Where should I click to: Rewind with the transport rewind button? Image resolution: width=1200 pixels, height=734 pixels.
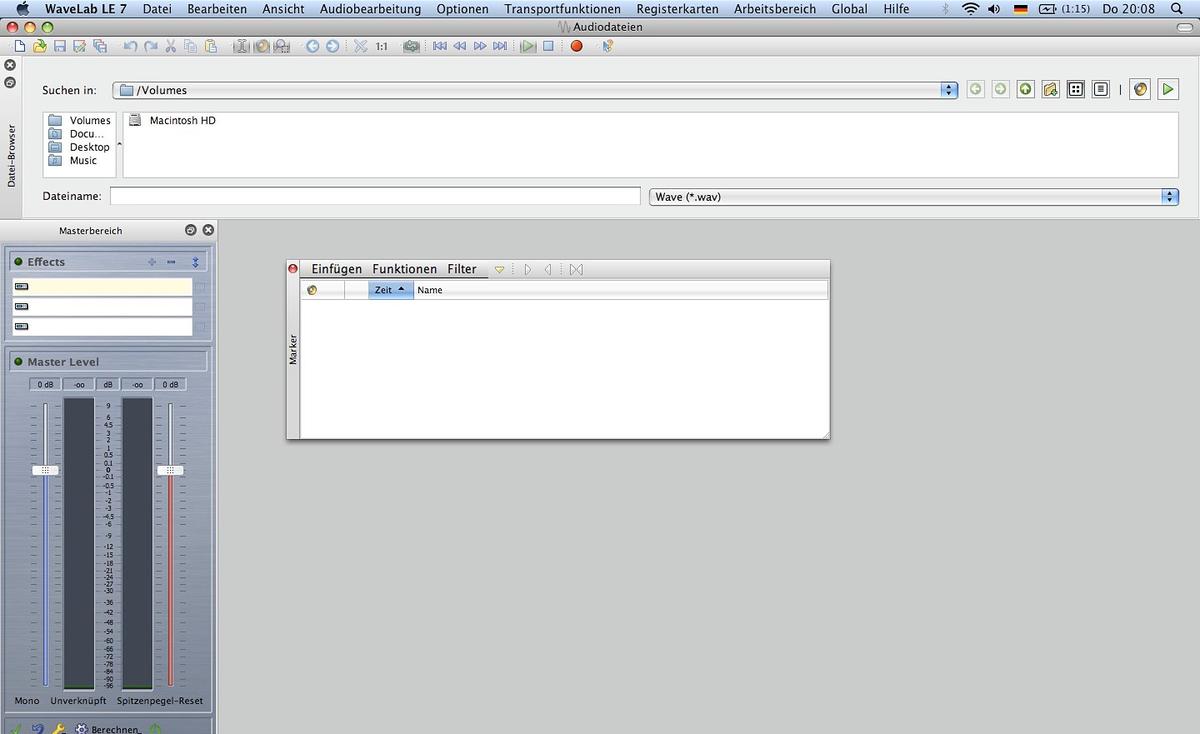(x=460, y=46)
